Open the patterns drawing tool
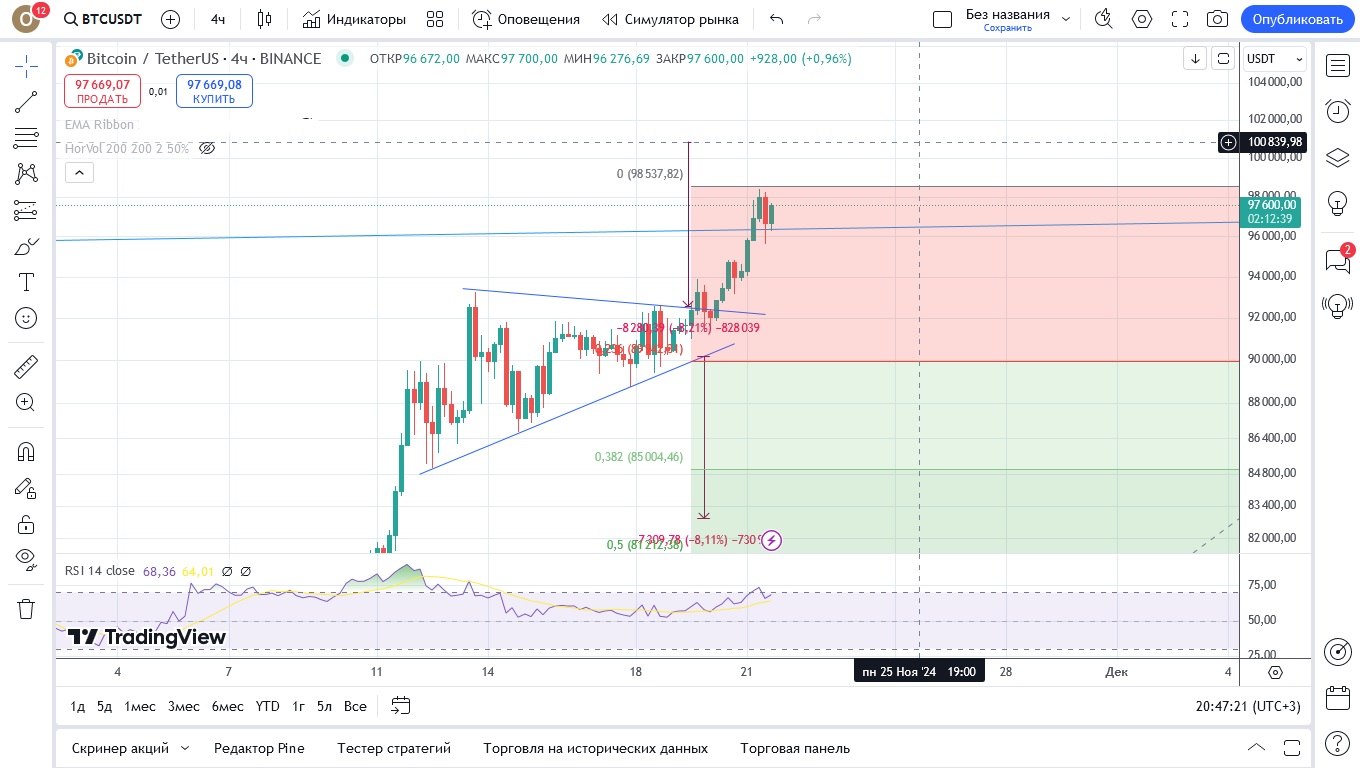The height and width of the screenshot is (768, 1360). [x=26, y=174]
